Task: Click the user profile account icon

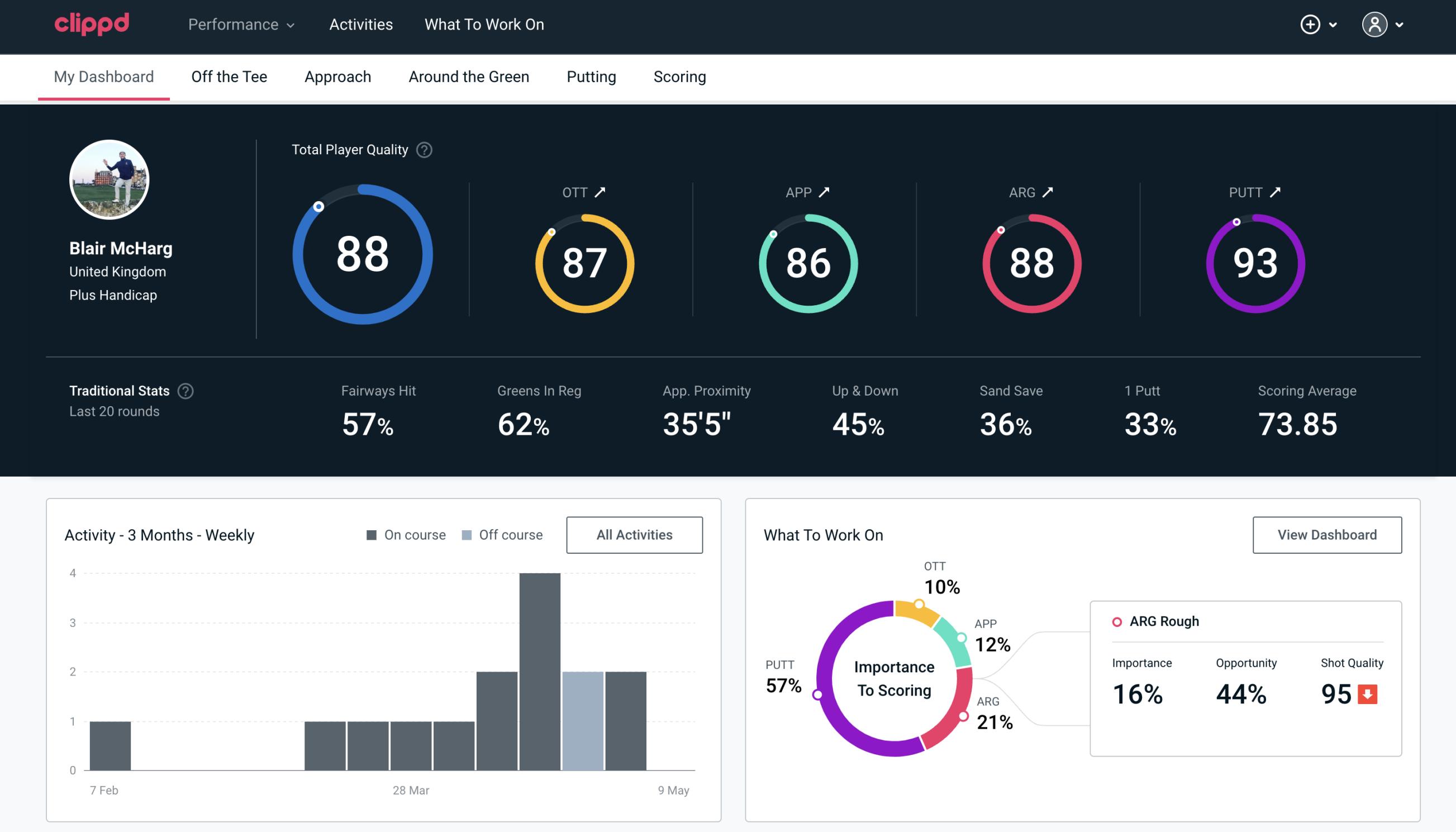Action: (x=1375, y=25)
